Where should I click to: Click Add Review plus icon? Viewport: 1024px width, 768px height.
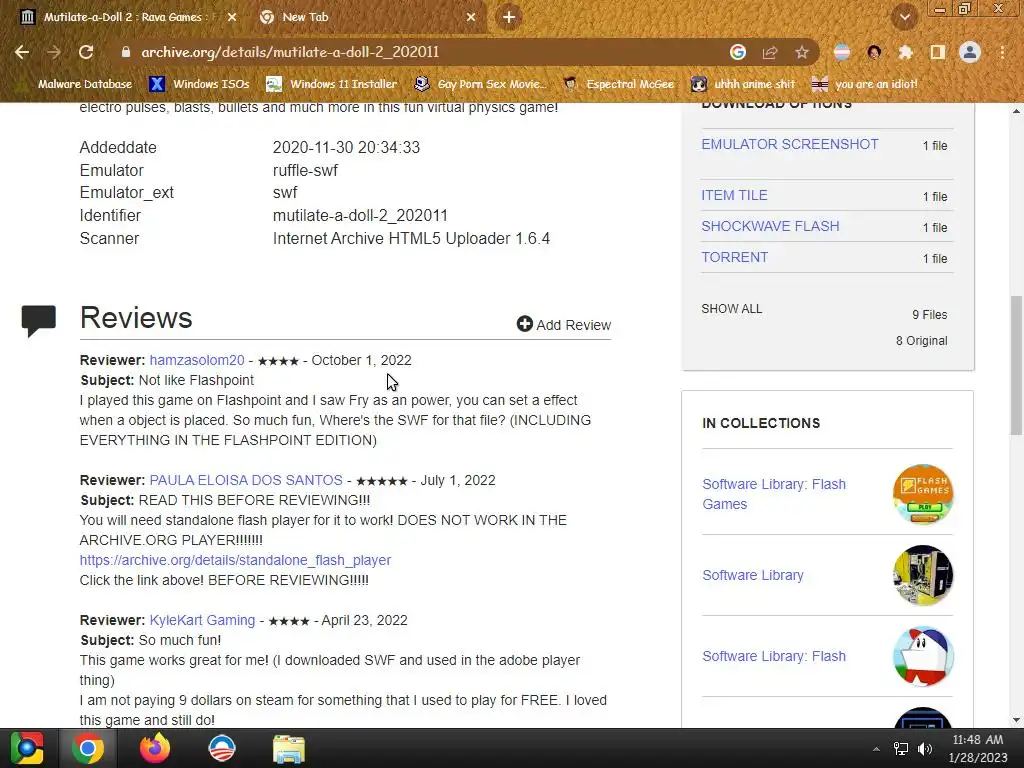(x=524, y=324)
